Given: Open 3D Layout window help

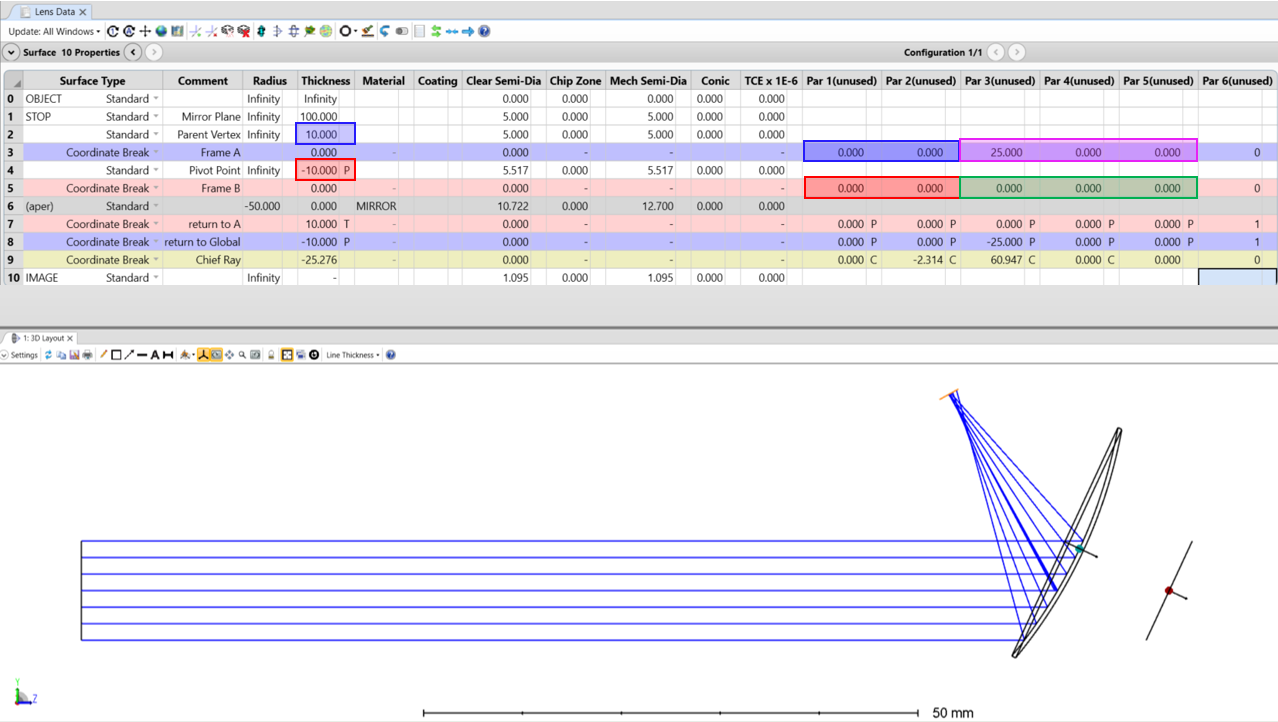Looking at the screenshot, I should click(x=391, y=355).
